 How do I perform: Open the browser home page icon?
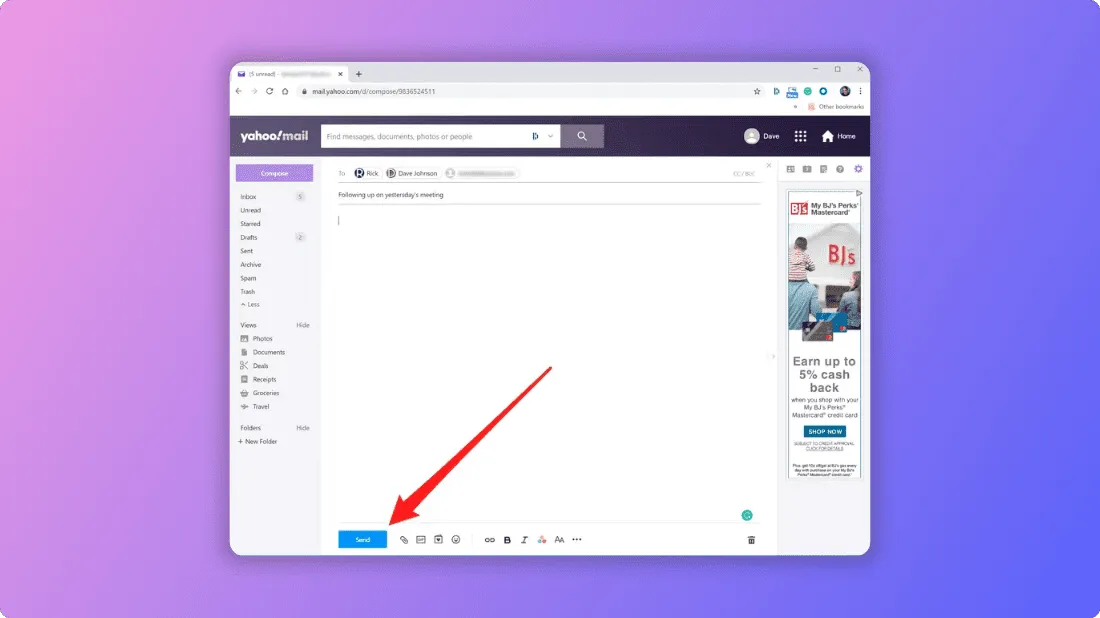pos(285,91)
